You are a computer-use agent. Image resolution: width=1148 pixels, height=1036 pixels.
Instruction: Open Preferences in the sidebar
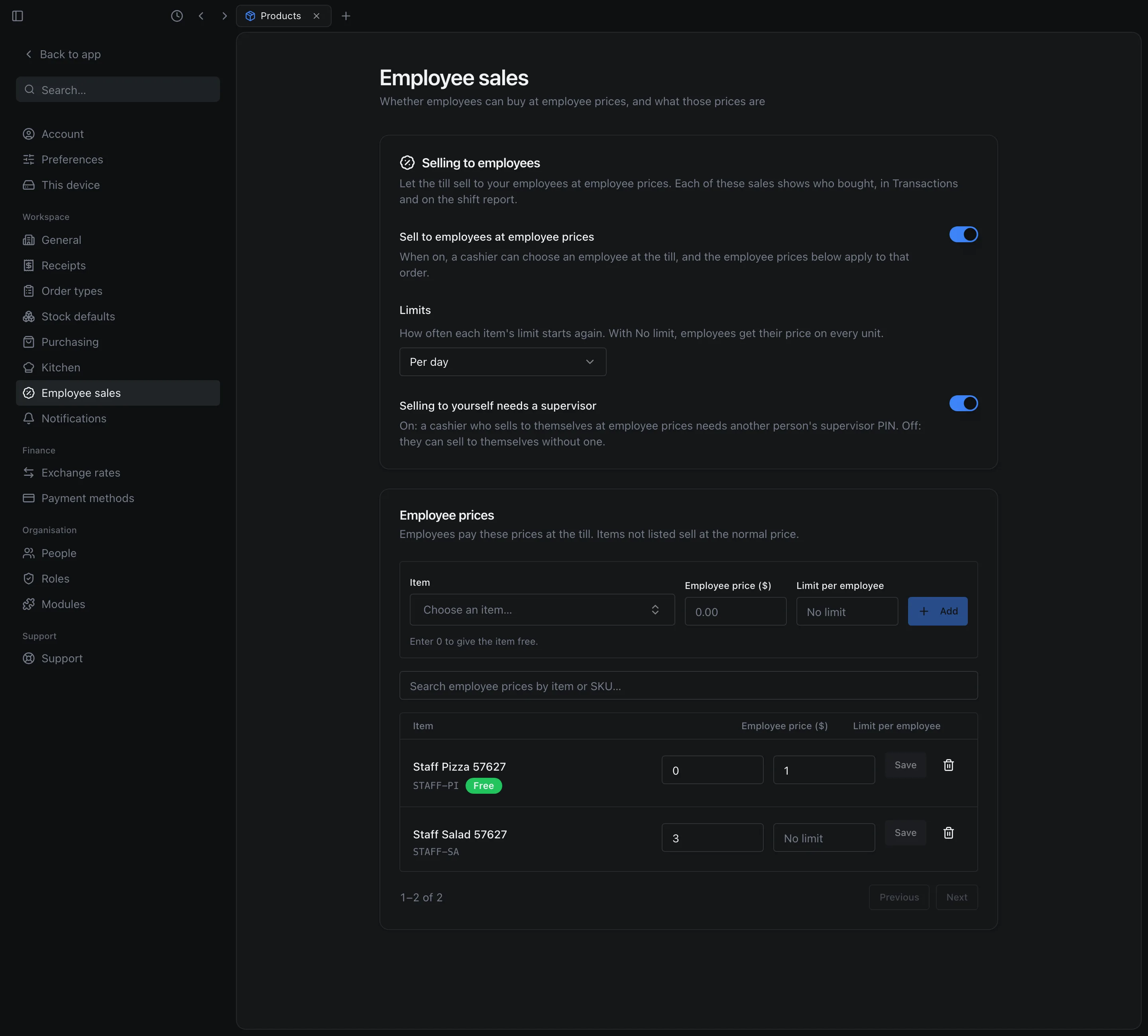[x=118, y=159]
